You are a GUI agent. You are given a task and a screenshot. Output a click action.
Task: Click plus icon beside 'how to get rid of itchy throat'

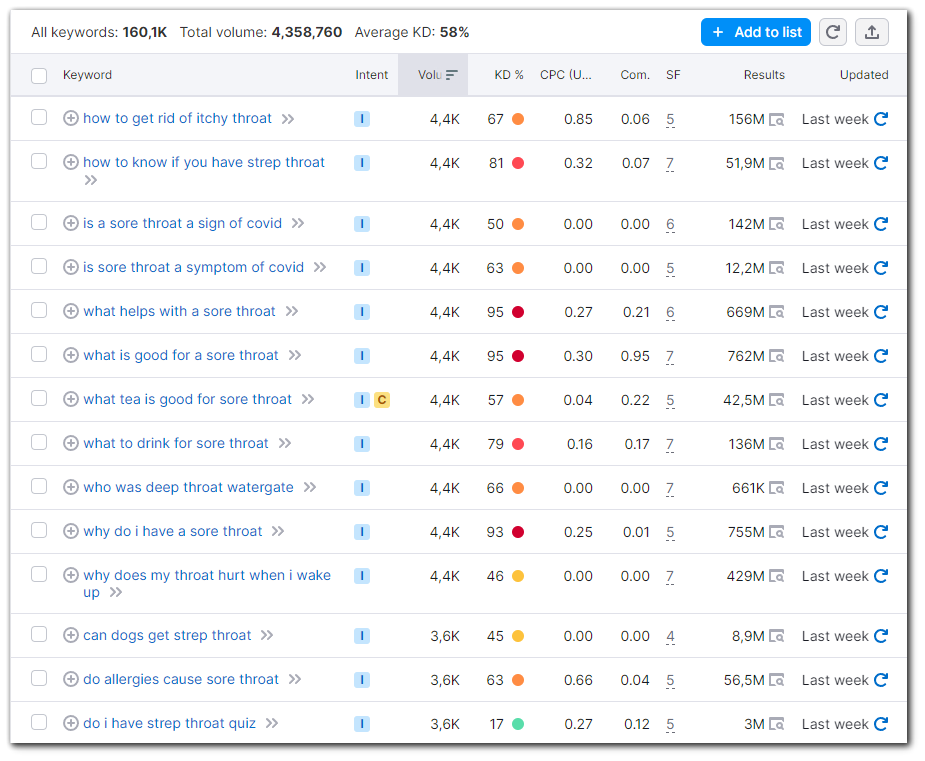pos(71,118)
